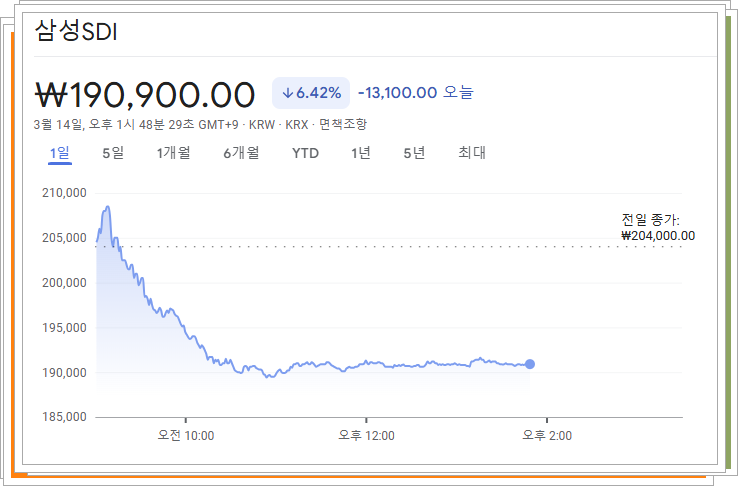Show the 6개월 chart range
The width and height of the screenshot is (738, 486).
pyautogui.click(x=241, y=153)
